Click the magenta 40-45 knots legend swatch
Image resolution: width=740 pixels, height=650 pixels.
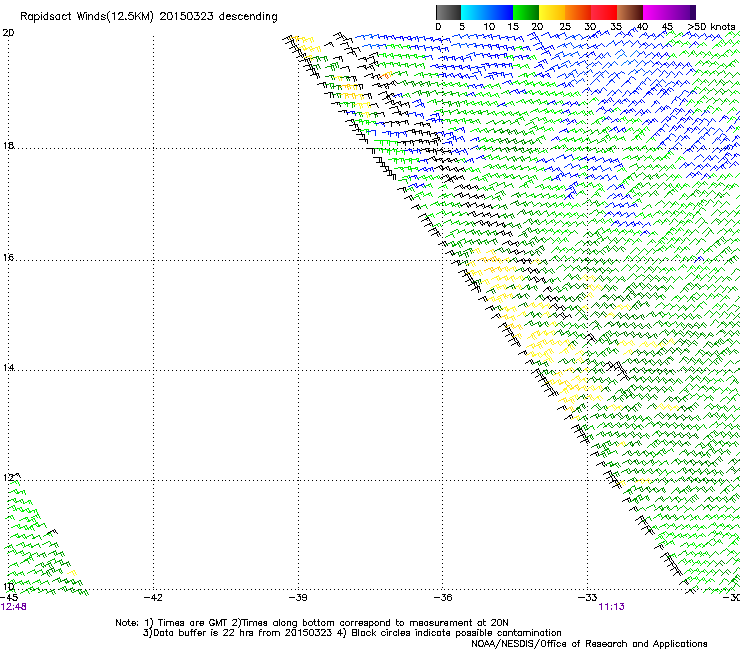pyautogui.click(x=656, y=12)
